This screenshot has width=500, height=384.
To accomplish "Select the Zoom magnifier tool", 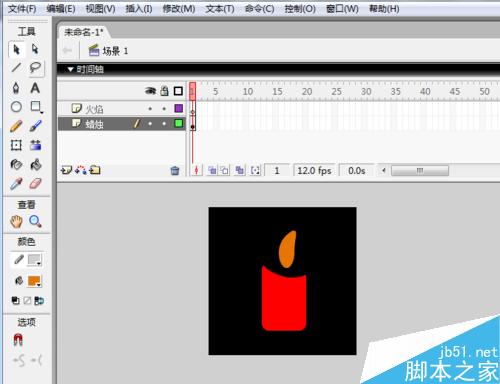I will [x=35, y=221].
